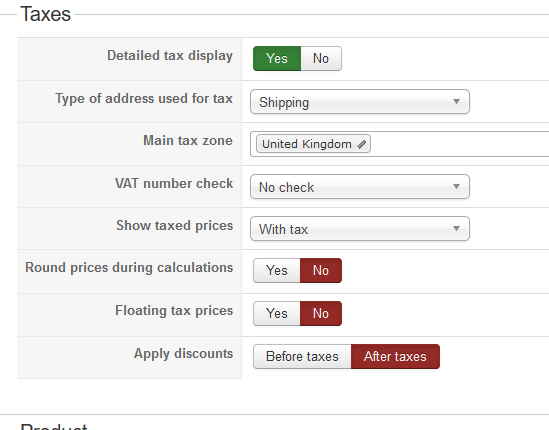Enable Round prices during calculations with Yes
The width and height of the screenshot is (549, 430).
[x=277, y=270]
